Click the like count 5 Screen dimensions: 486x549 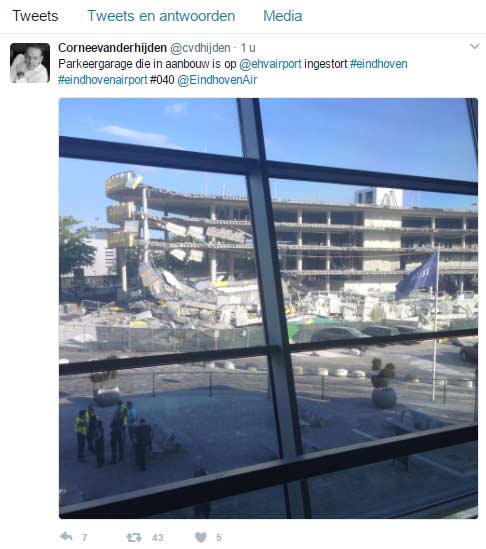[x=219, y=537]
